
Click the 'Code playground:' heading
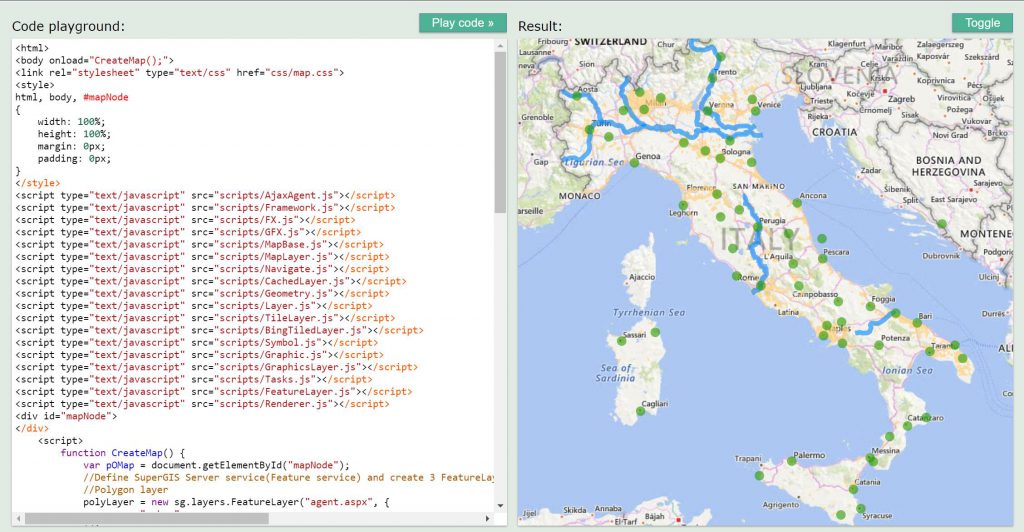point(68,26)
